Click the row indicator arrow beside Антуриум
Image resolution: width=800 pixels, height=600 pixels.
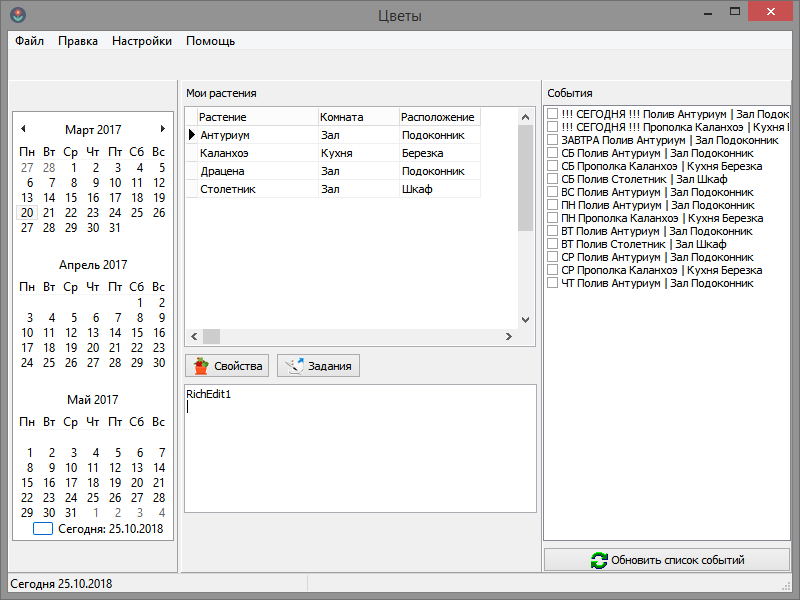tap(192, 134)
